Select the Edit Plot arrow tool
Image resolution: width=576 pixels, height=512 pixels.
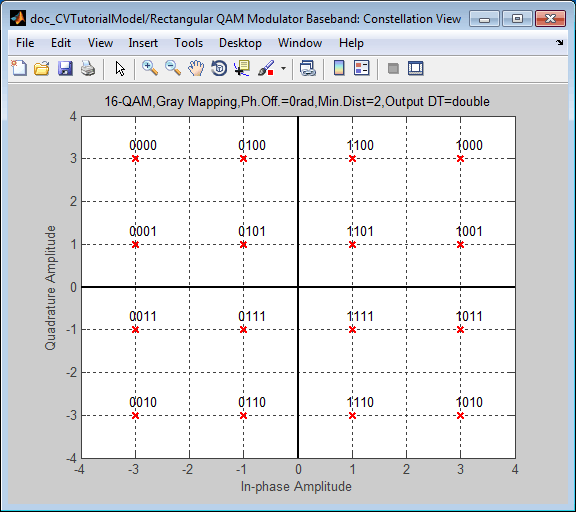click(x=120, y=68)
